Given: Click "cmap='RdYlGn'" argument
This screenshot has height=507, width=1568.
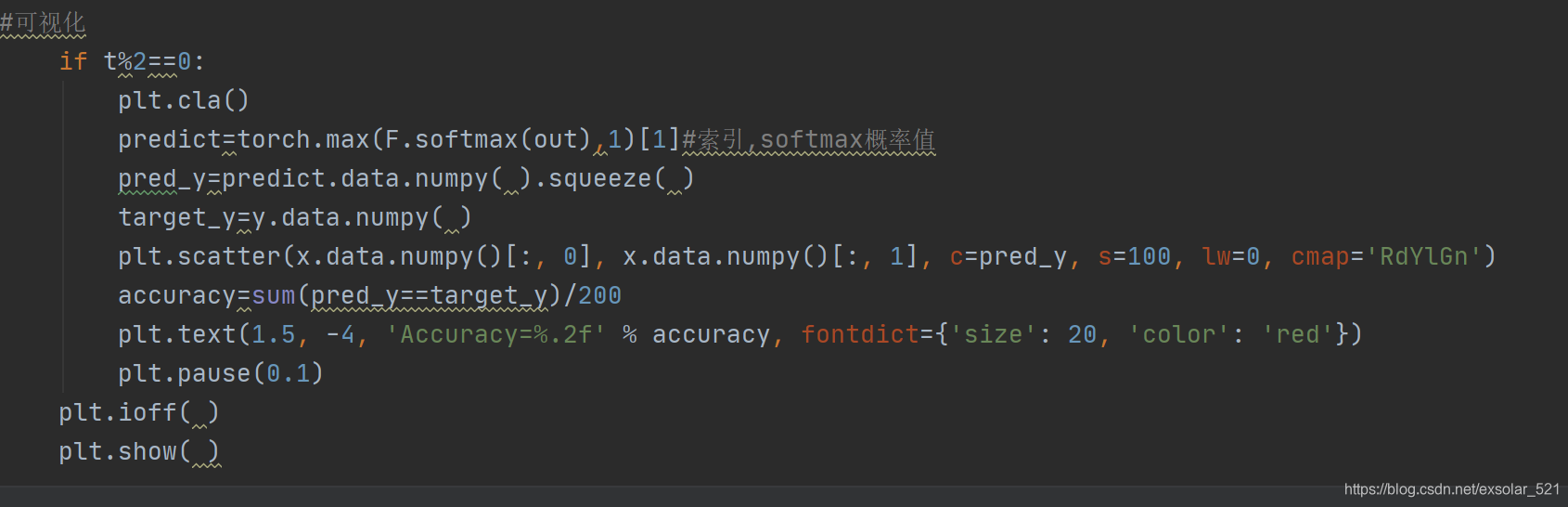Looking at the screenshot, I should tap(1387, 256).
